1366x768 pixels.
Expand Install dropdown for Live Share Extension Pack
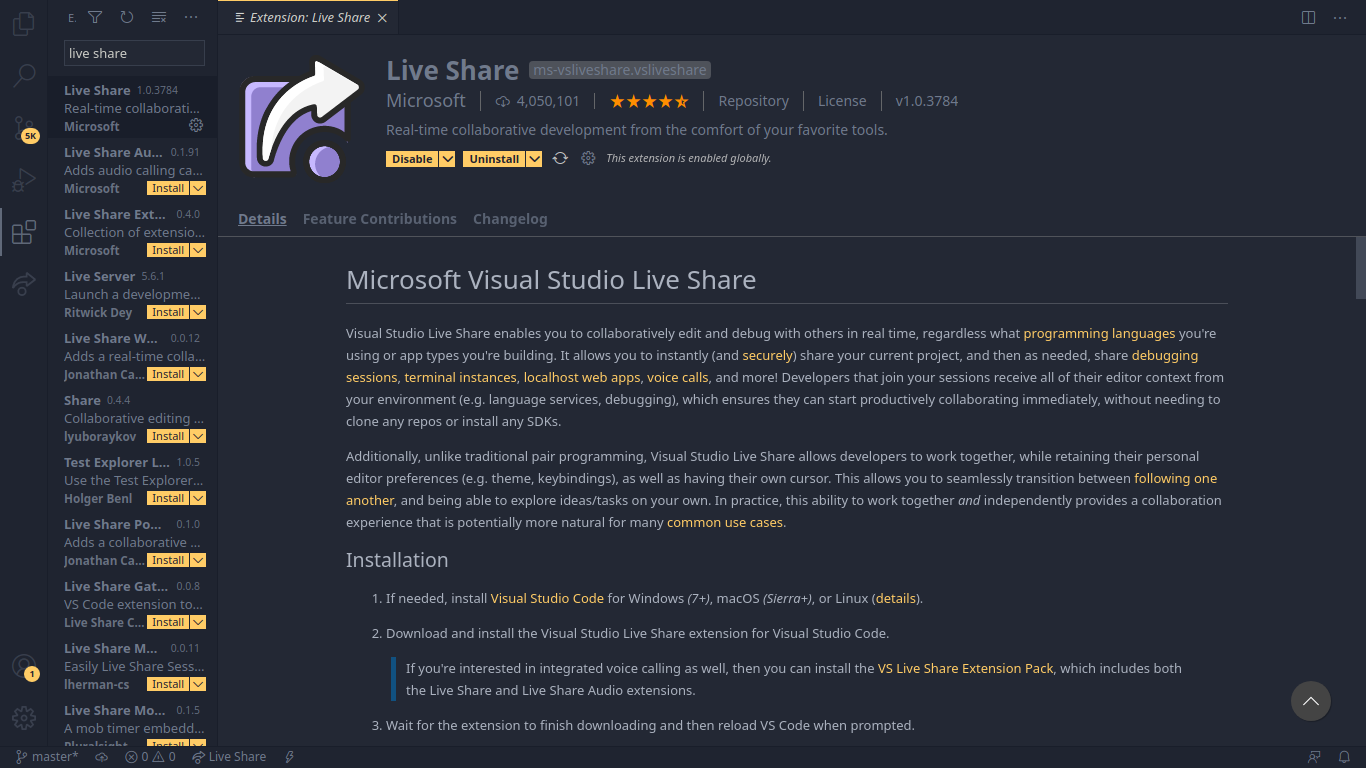[198, 250]
